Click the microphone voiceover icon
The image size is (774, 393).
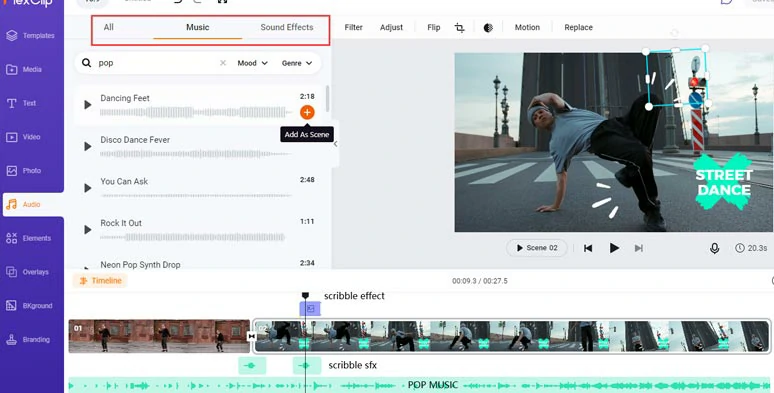714,248
